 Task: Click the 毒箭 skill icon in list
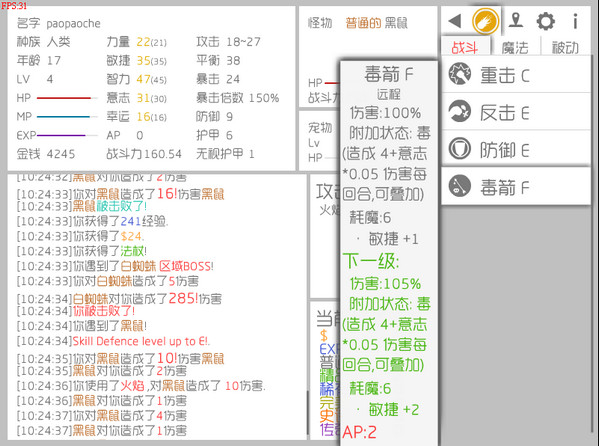point(460,186)
